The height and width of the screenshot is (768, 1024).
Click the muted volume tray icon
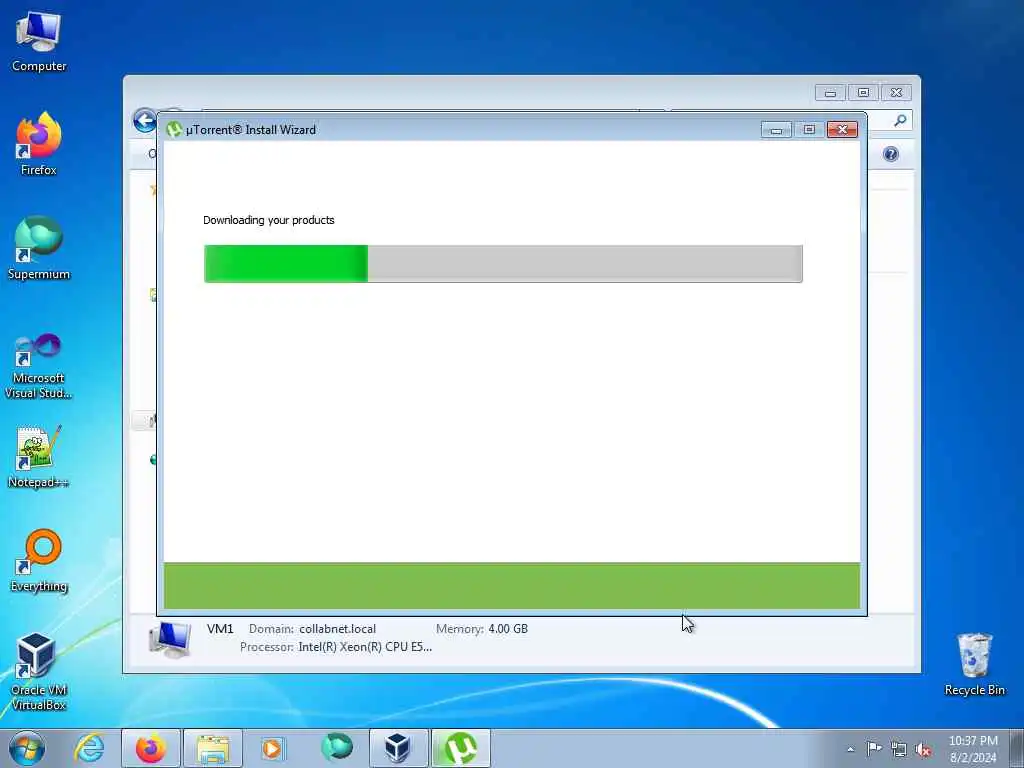coord(923,749)
